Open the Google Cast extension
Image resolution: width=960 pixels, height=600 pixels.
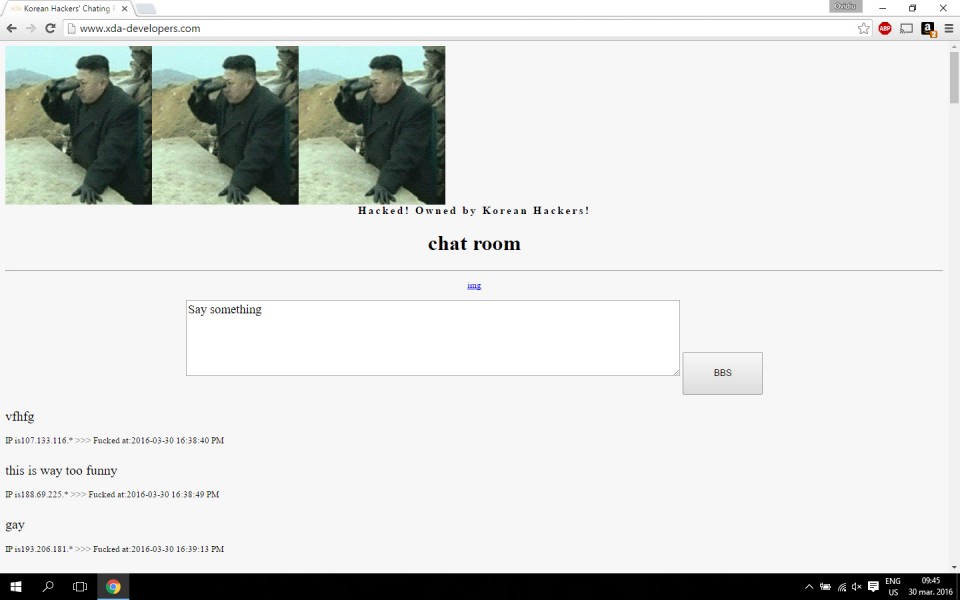pos(906,28)
